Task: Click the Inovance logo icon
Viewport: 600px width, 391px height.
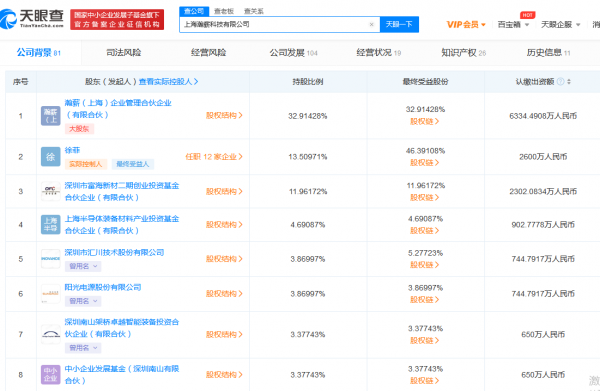Action: (51, 259)
